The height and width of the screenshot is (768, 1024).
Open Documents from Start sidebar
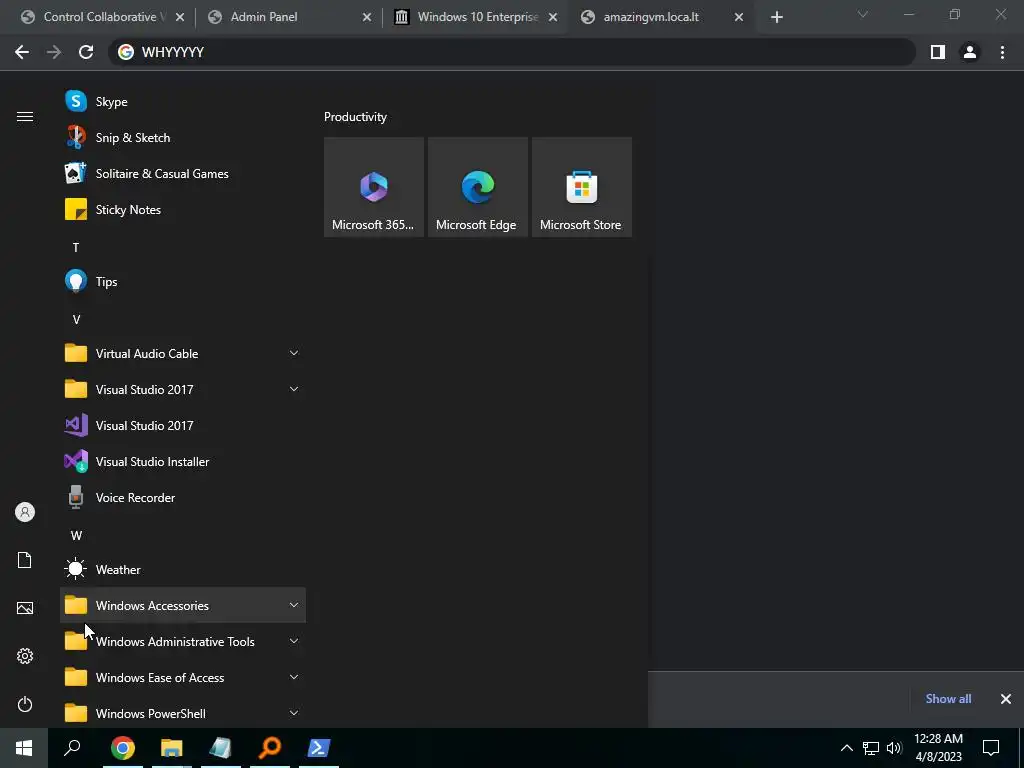click(25, 560)
